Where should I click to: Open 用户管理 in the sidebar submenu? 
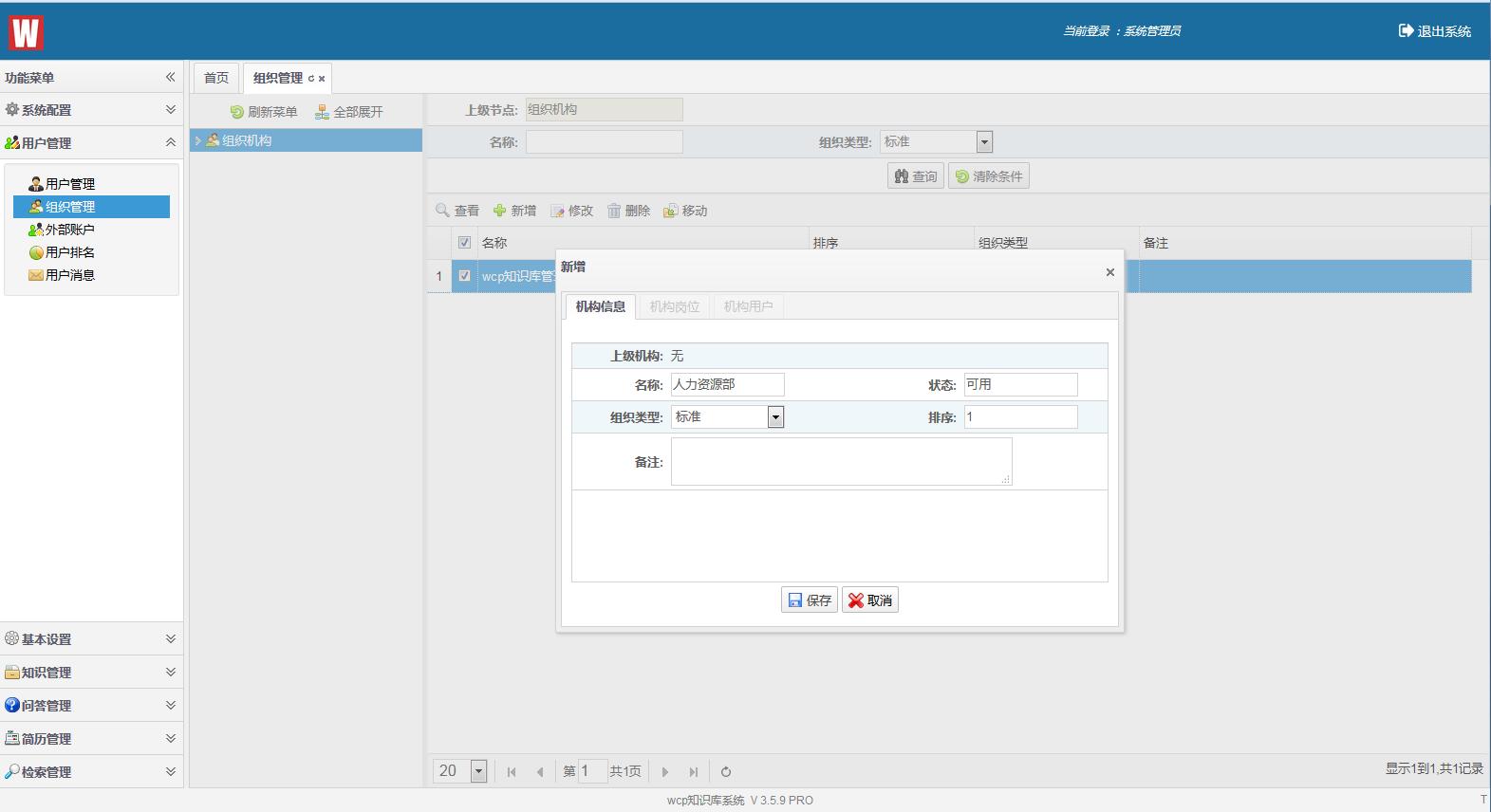[69, 184]
